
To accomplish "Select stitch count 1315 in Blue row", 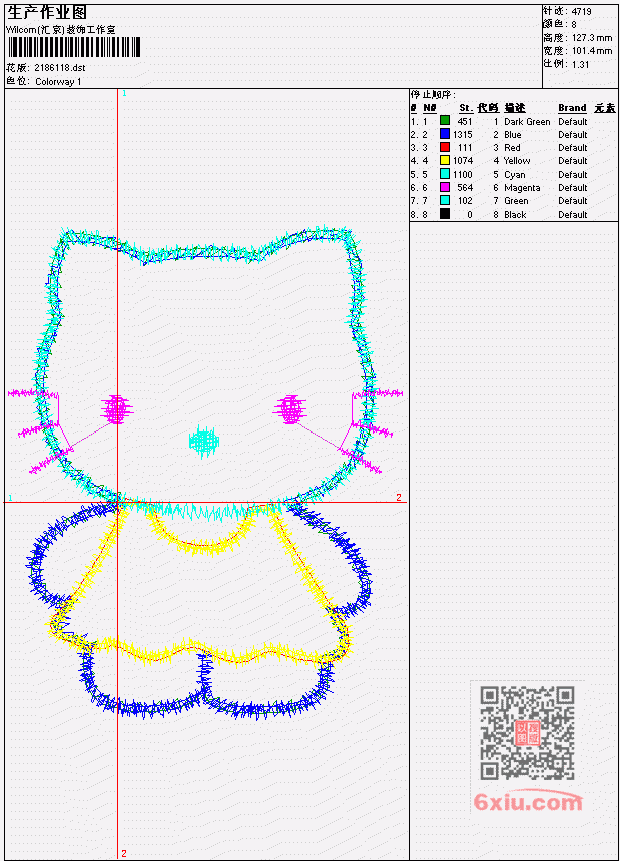I will tap(463, 135).
